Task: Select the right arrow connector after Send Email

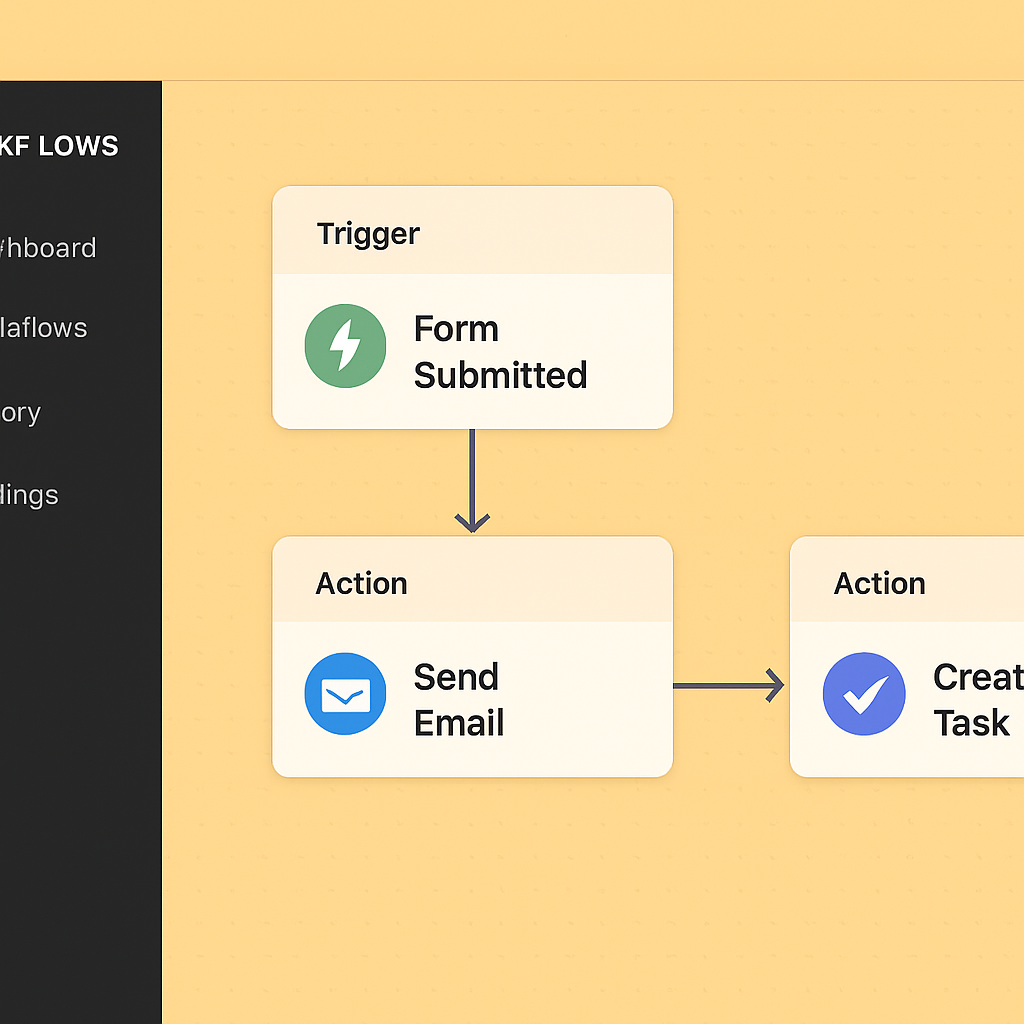Action: pyautogui.click(x=728, y=686)
